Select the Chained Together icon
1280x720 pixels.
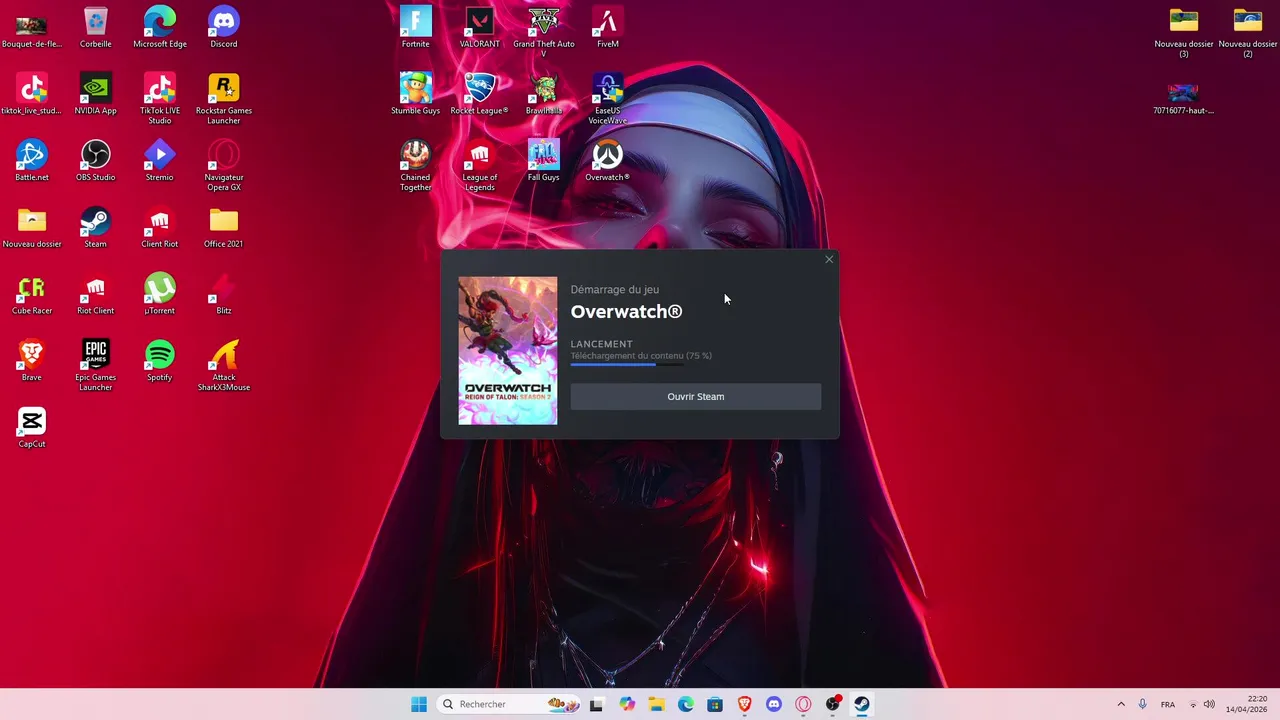click(x=415, y=165)
